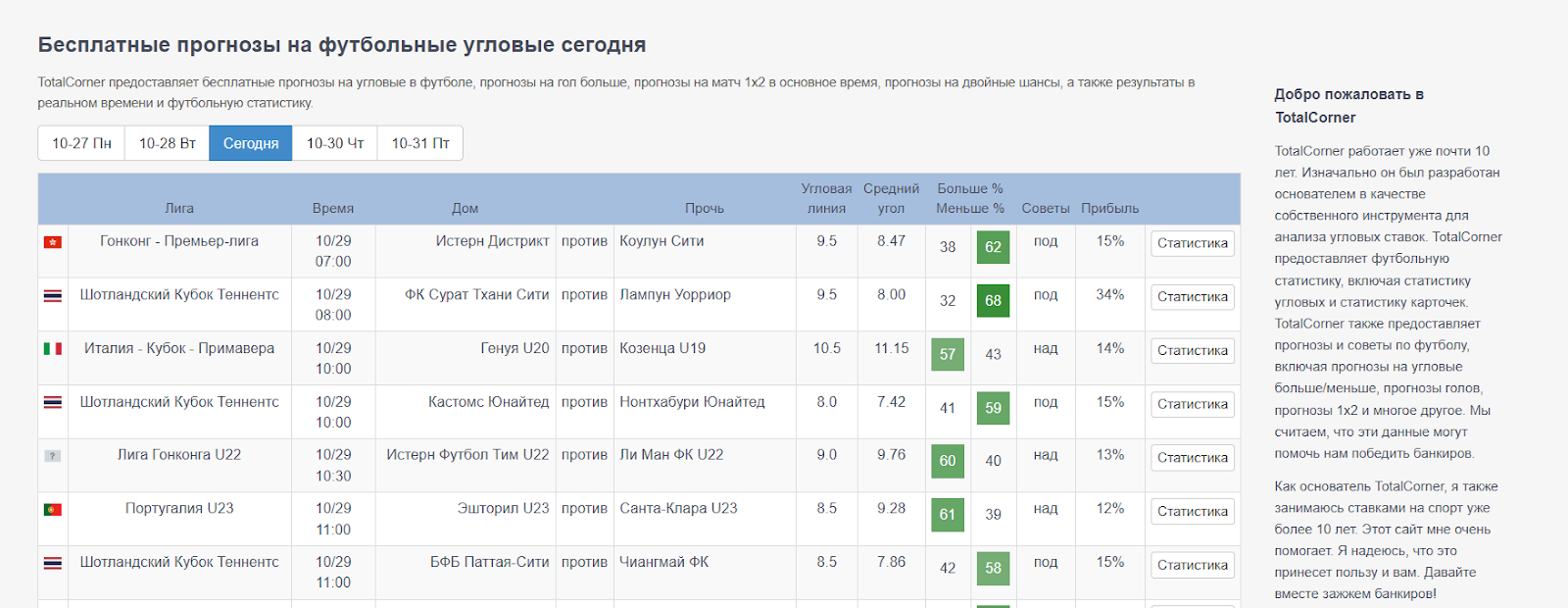
Task: Click away team Чиангмай ФК
Action: [x=663, y=562]
